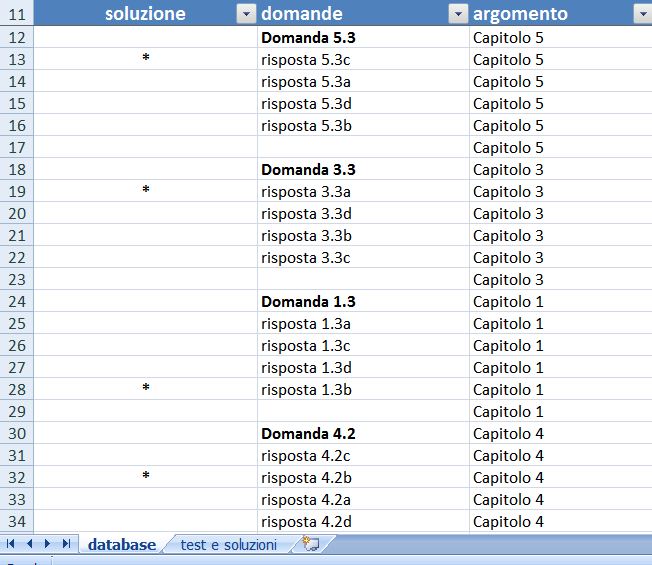Select the cell risposta 4.2c

[x=363, y=456]
